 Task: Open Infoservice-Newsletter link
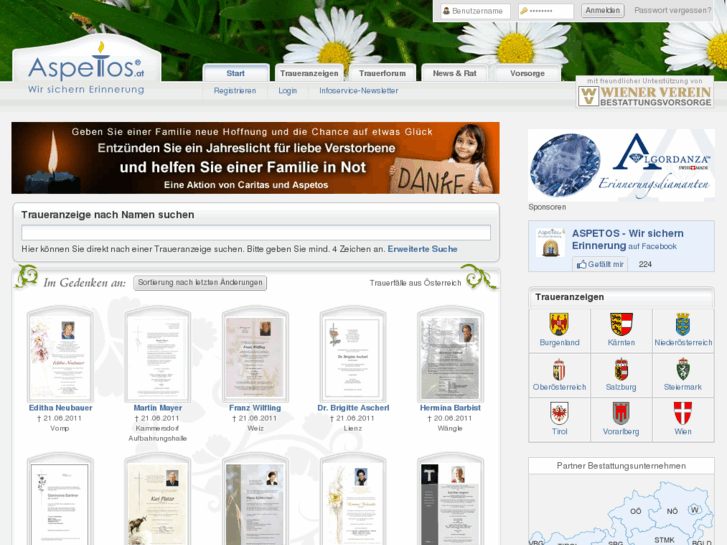click(358, 91)
